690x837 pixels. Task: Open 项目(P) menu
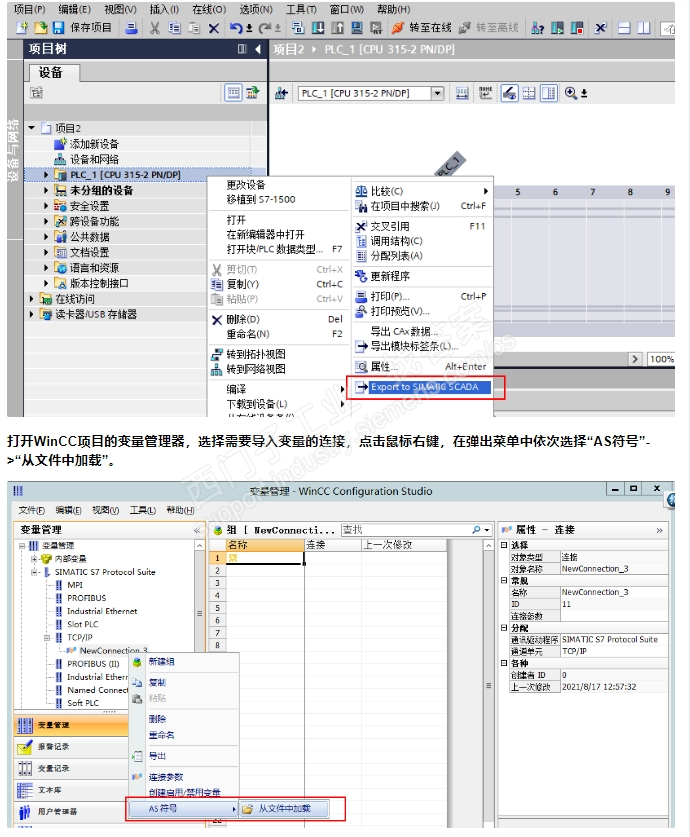(29, 9)
